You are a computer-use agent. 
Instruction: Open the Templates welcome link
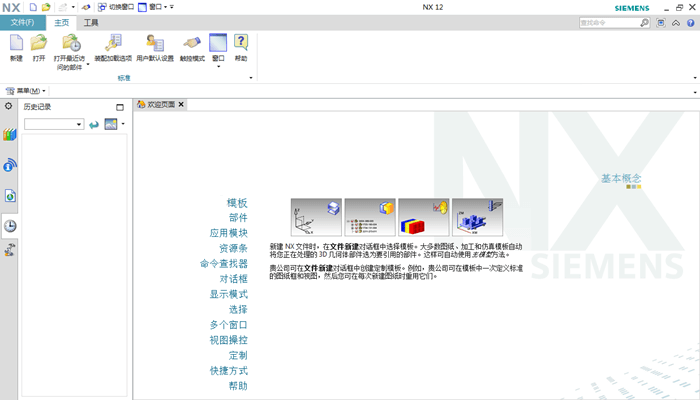point(237,203)
